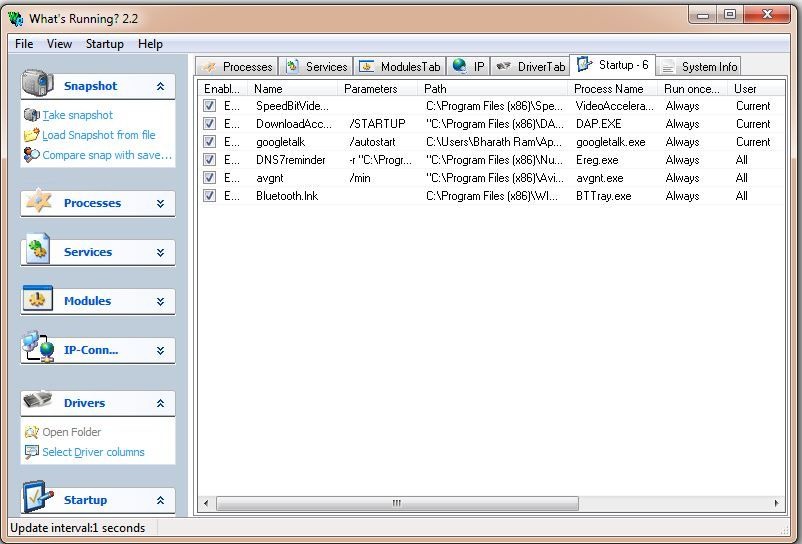The image size is (802, 544).
Task: Click the Startup checklist icon in sidebar
Action: pyautogui.click(x=38, y=498)
